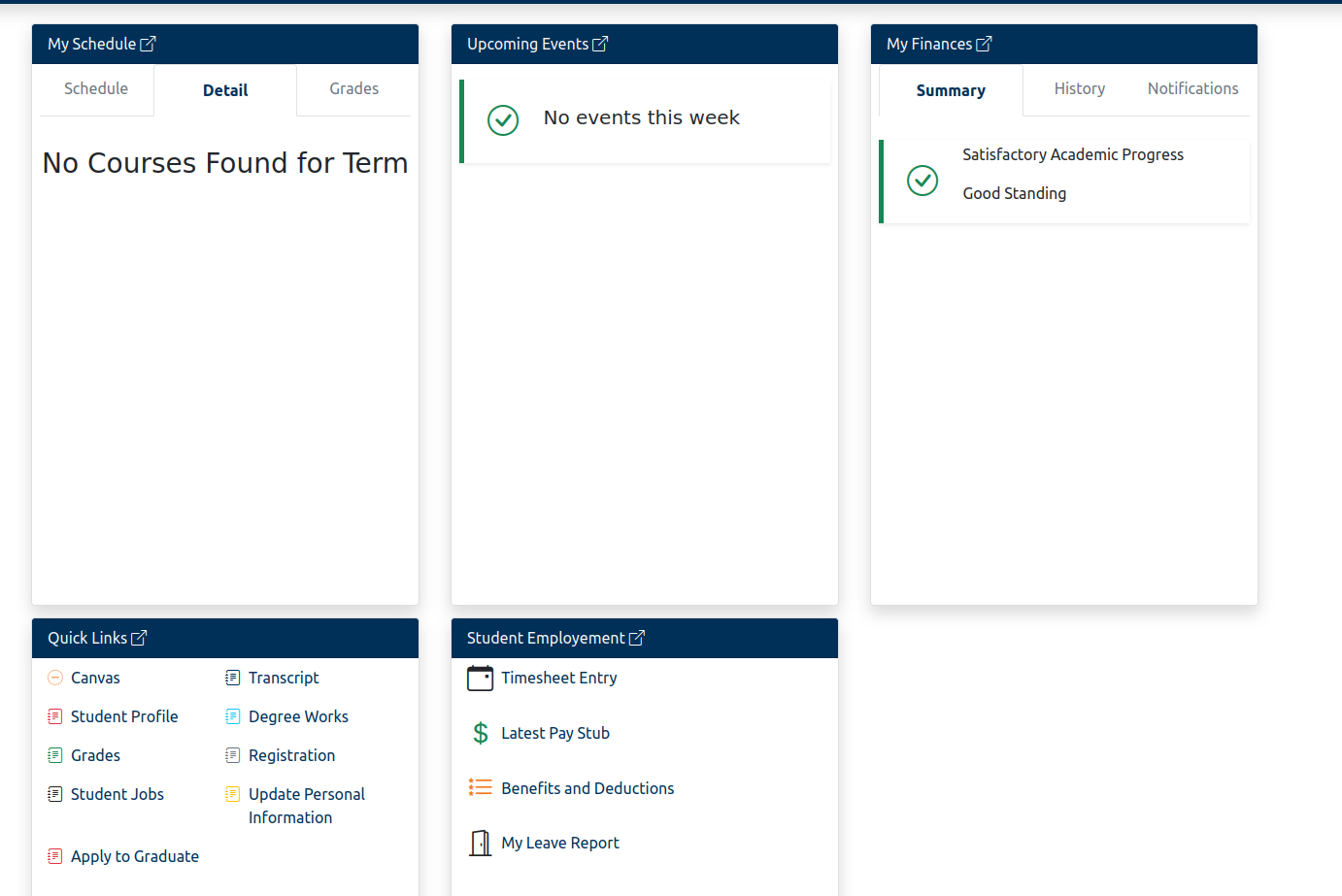This screenshot has width=1342, height=896.
Task: Open Student Employment external link icon
Action: (x=637, y=638)
